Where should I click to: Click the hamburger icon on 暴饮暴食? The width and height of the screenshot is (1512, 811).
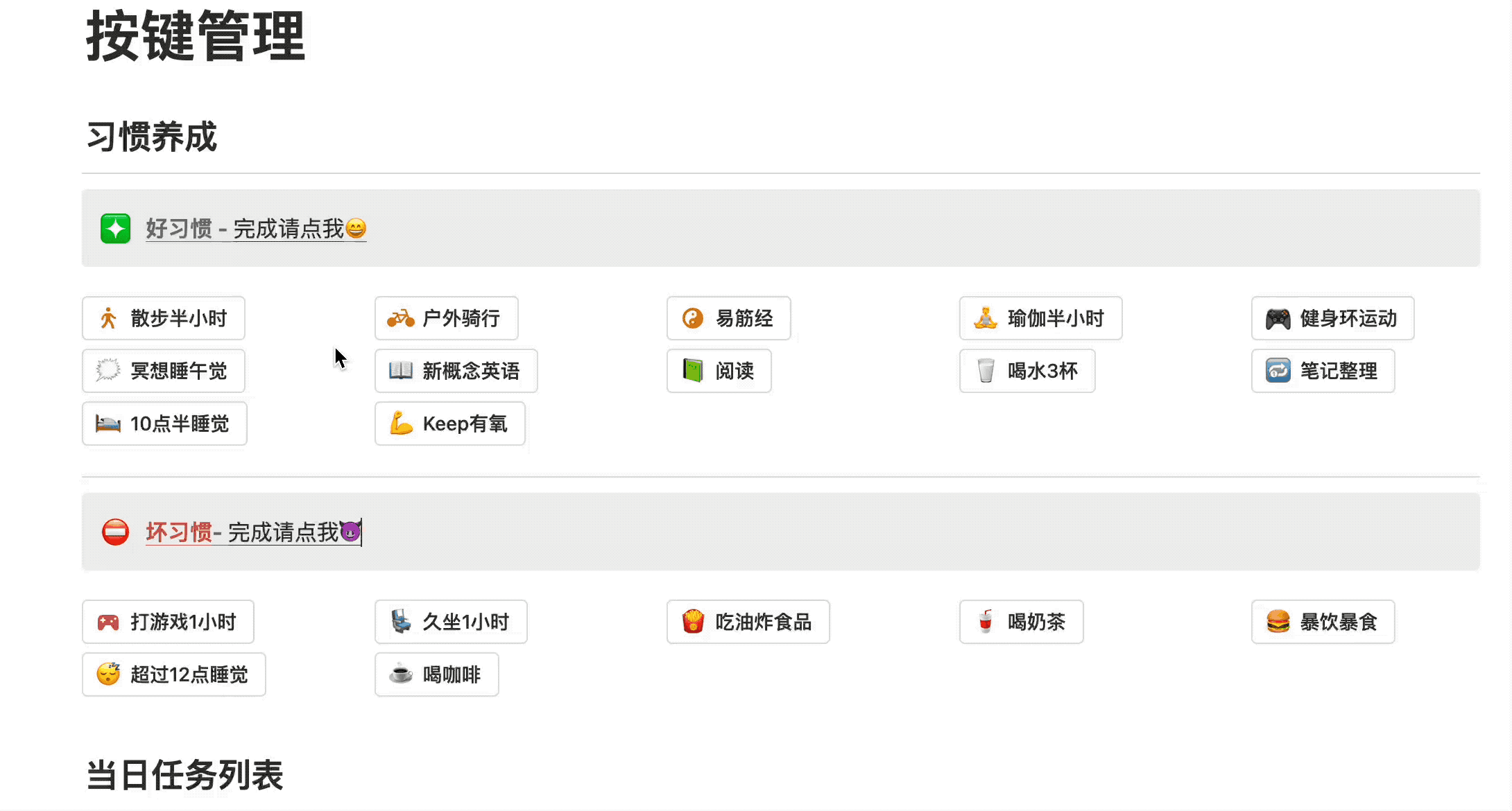click(x=1278, y=622)
